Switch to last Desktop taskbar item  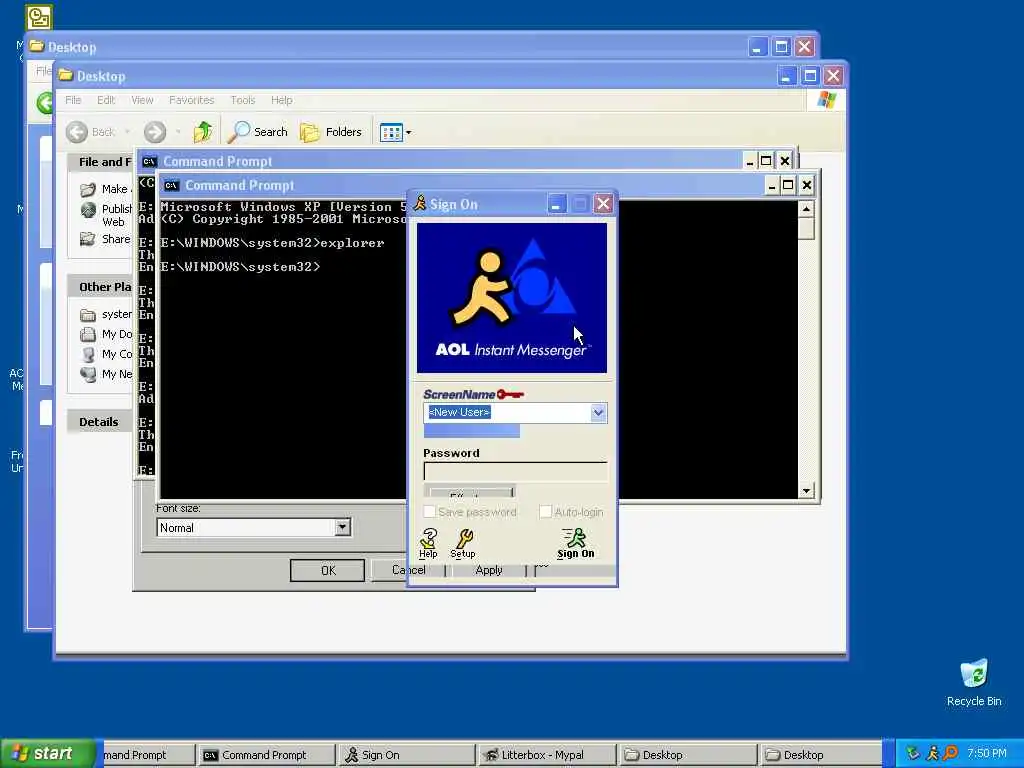tap(820, 755)
